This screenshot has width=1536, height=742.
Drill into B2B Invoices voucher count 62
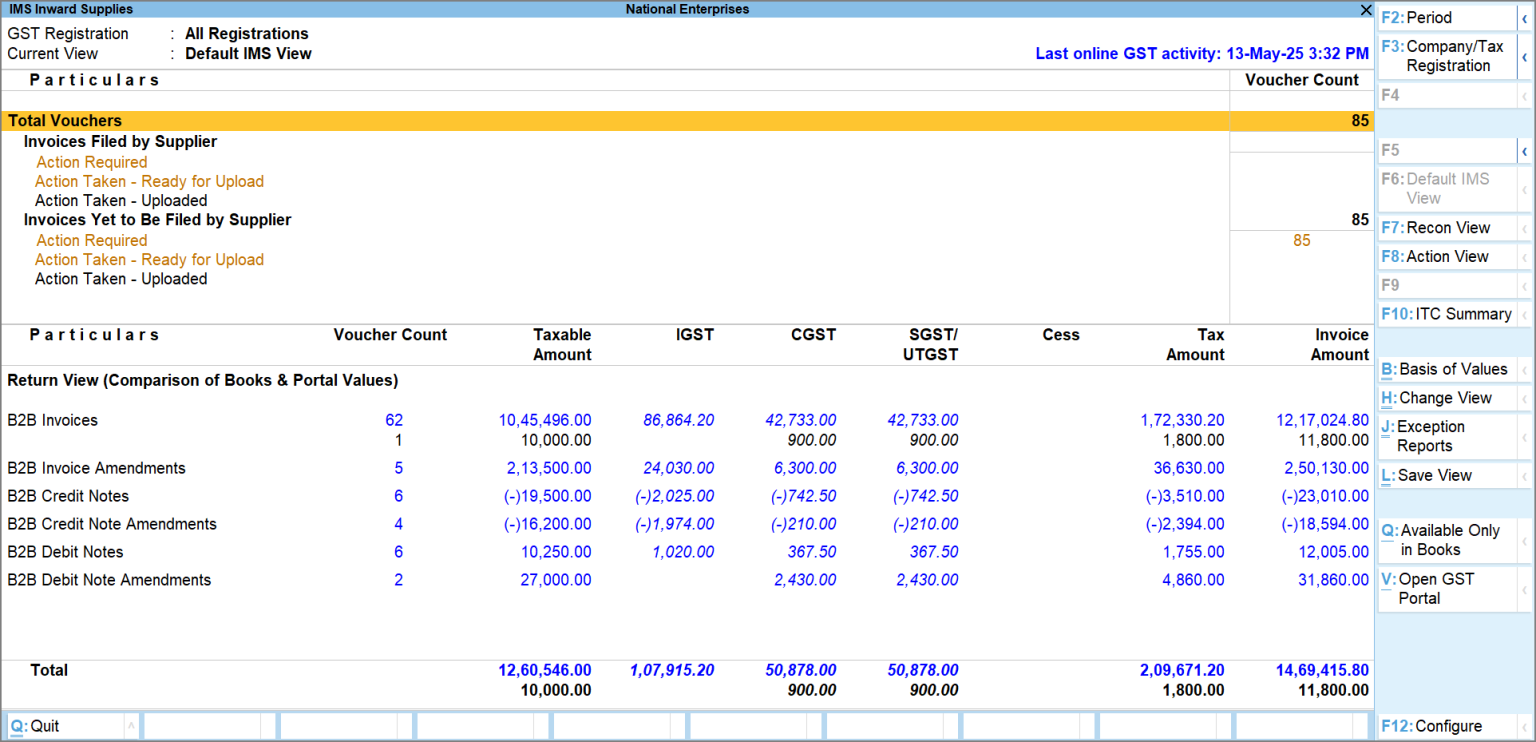(394, 420)
